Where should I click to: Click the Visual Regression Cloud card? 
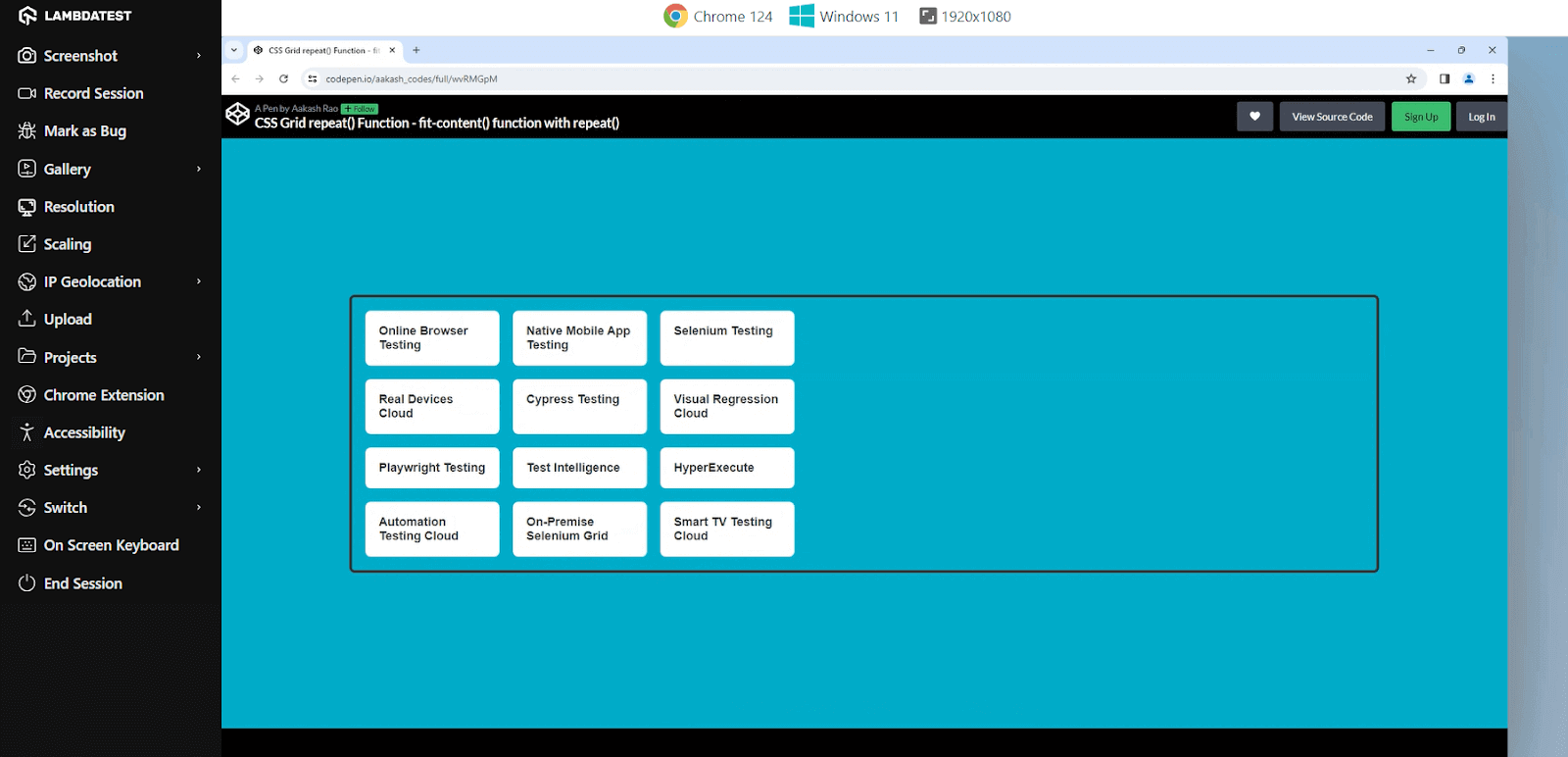tap(727, 407)
